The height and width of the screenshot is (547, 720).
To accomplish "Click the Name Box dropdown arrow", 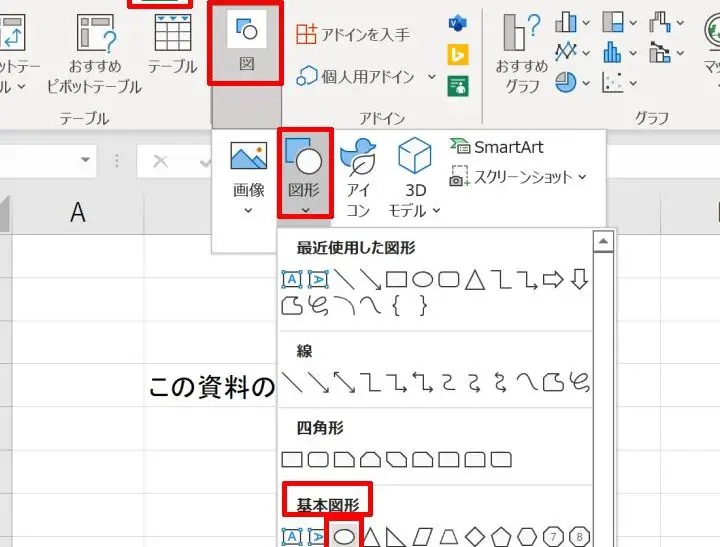I will (85, 160).
